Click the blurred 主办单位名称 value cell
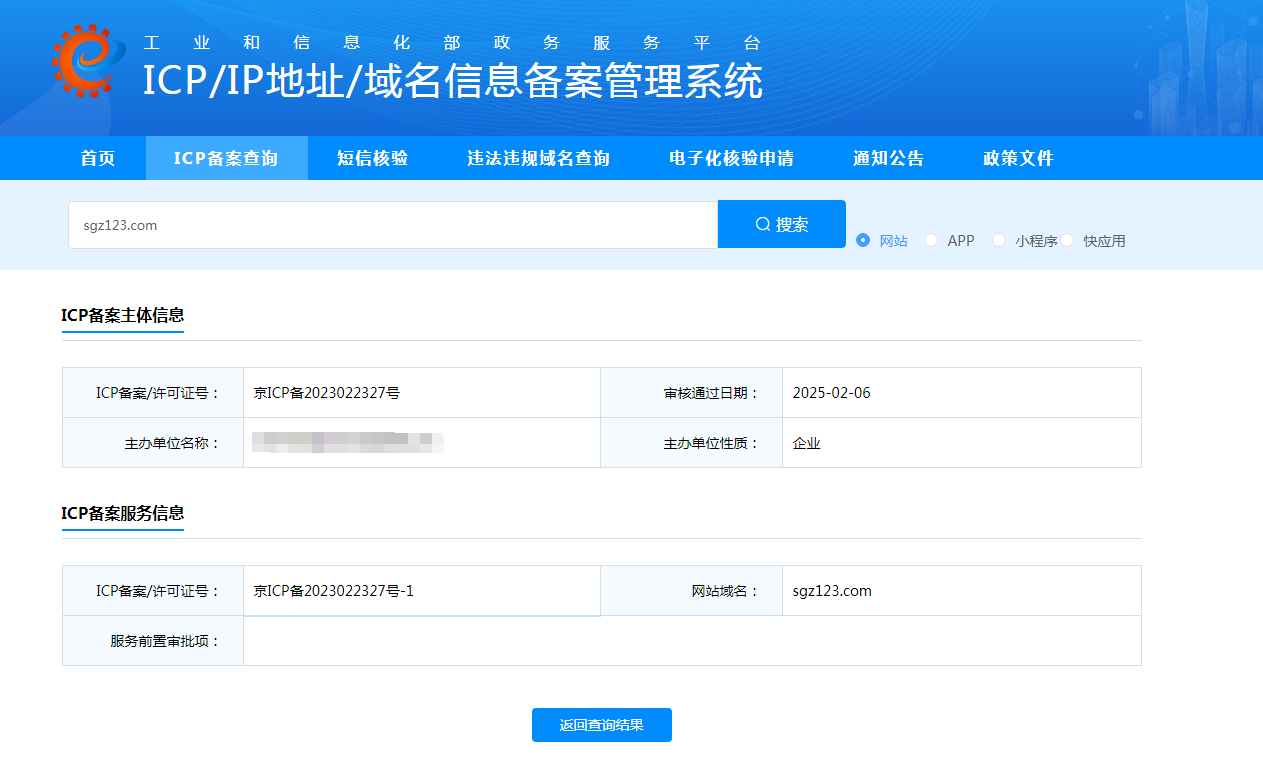The width and height of the screenshot is (1263, 764). tap(422, 443)
